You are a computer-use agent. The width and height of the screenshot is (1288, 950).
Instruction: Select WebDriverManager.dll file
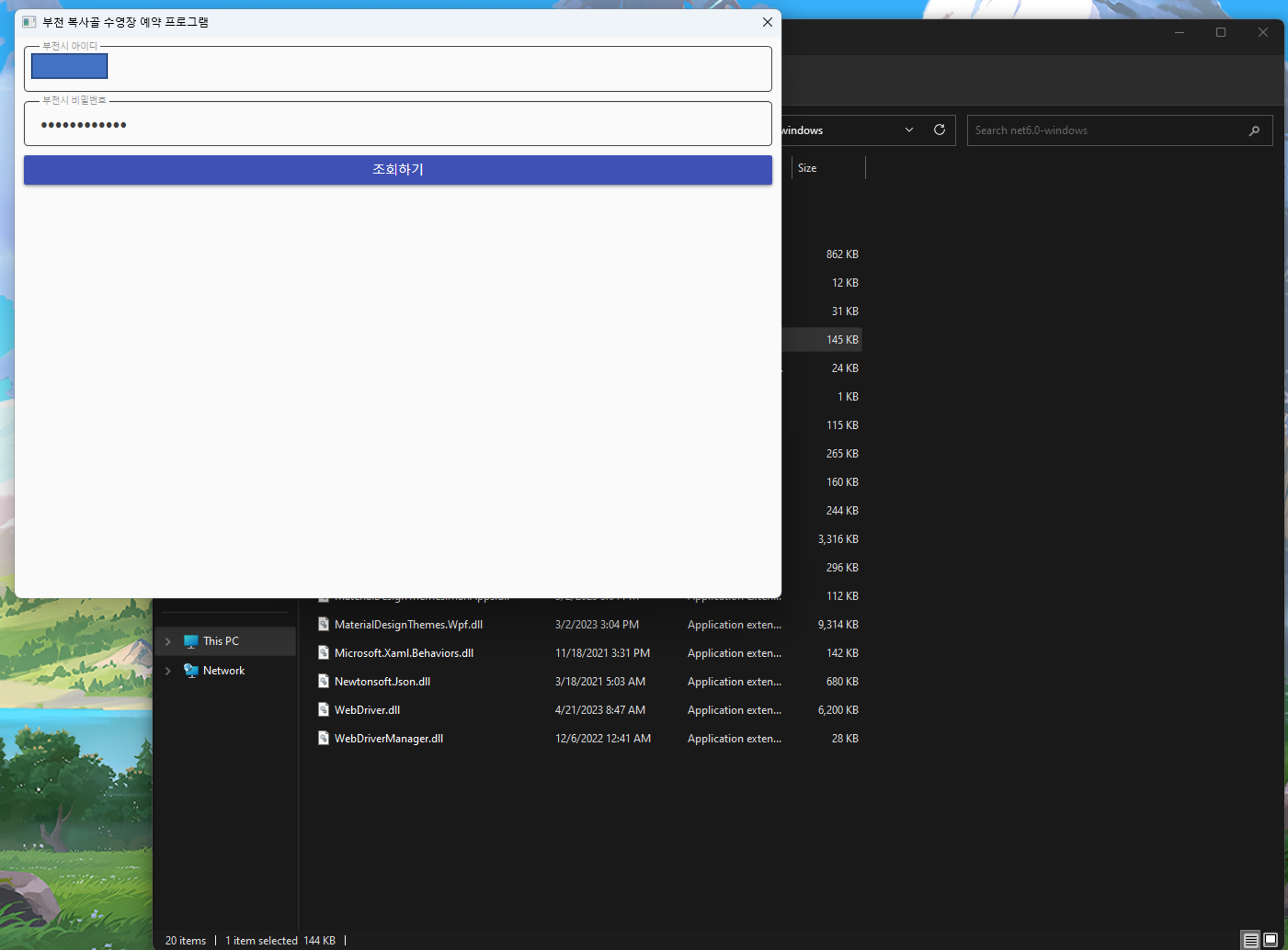(388, 739)
